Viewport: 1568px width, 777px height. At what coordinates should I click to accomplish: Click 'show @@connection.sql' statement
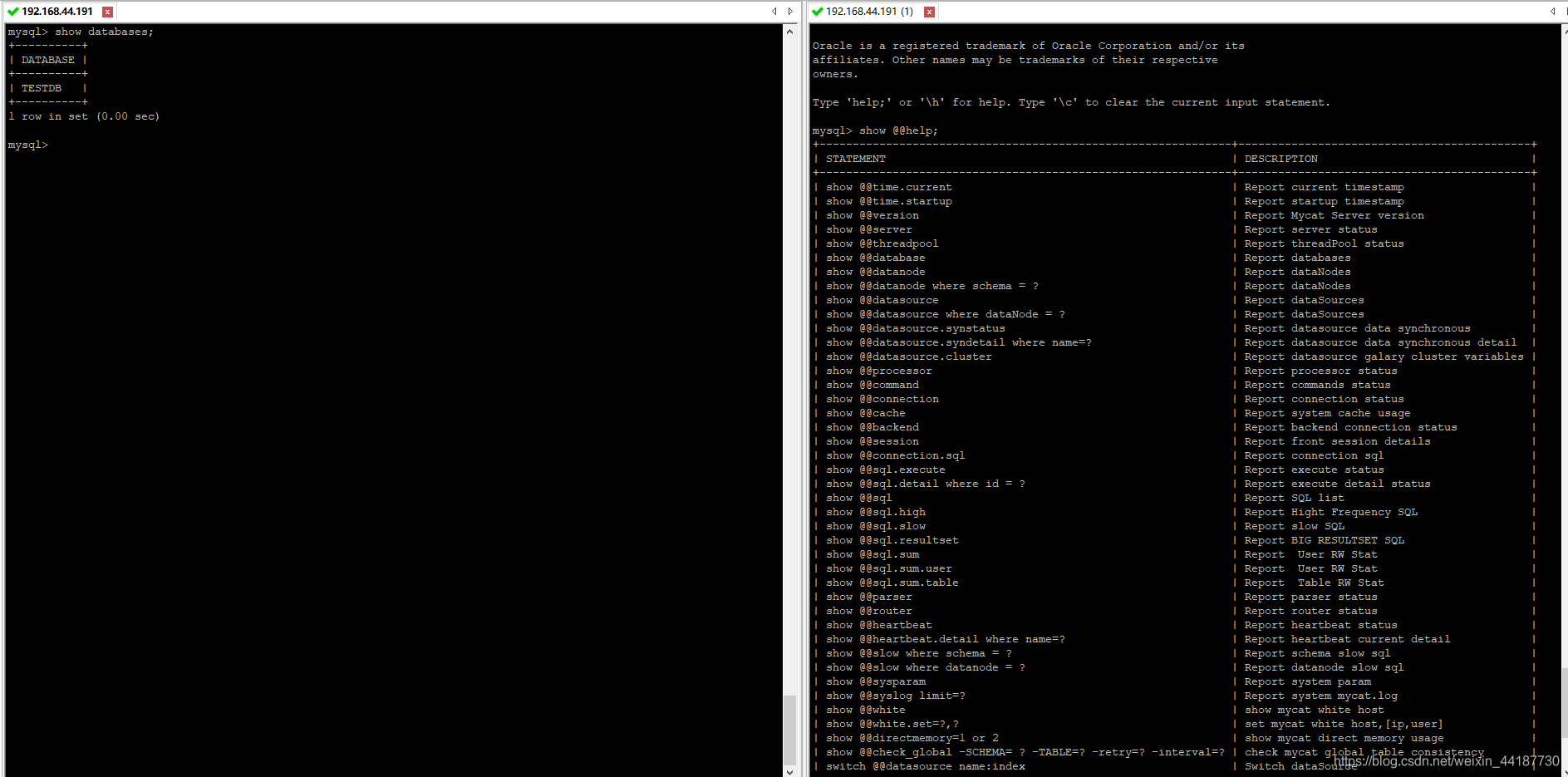[x=896, y=455]
